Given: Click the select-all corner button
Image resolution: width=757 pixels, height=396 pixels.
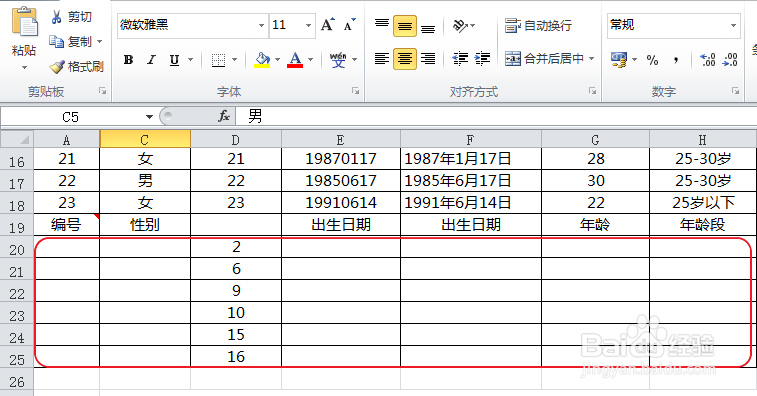Looking at the screenshot, I should pos(17,139).
